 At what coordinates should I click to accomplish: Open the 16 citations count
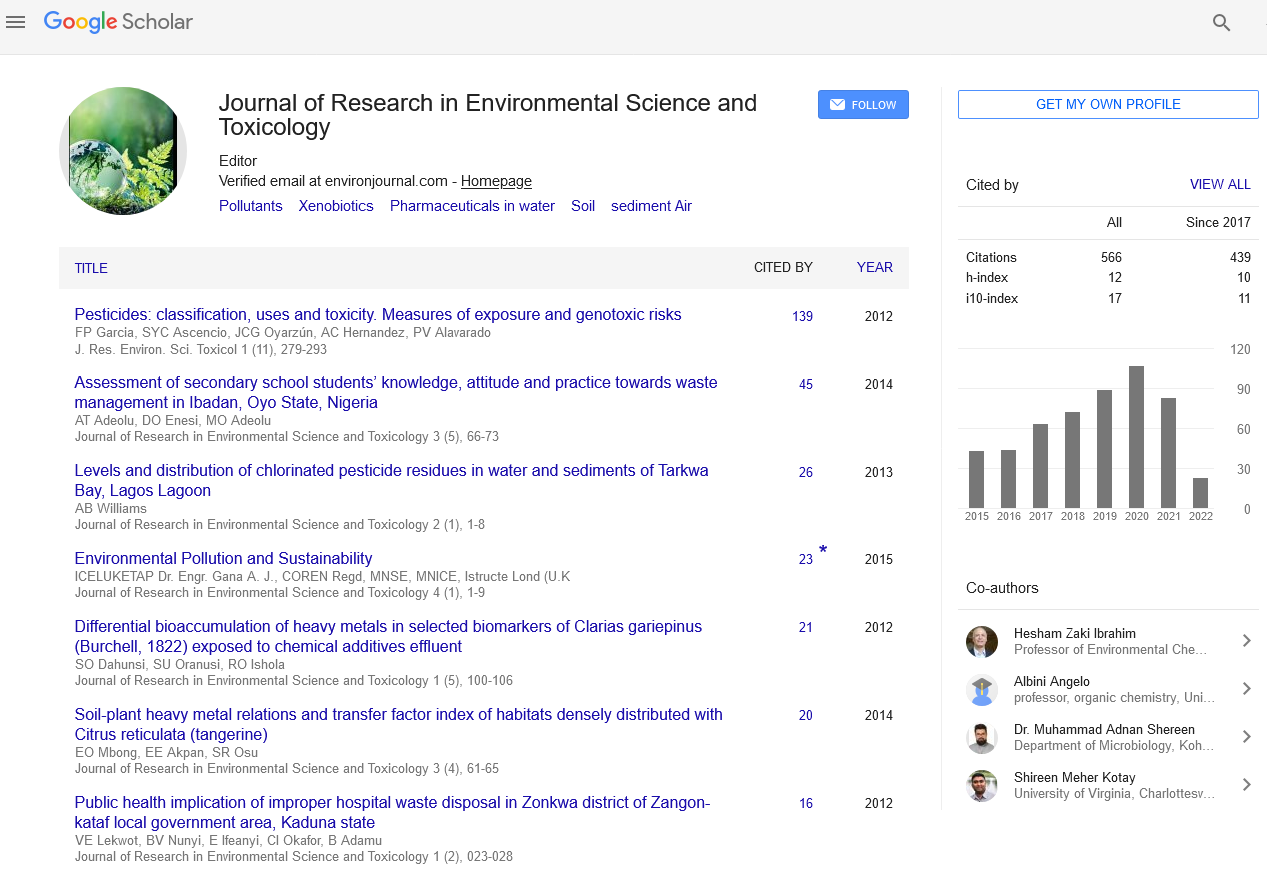806,804
